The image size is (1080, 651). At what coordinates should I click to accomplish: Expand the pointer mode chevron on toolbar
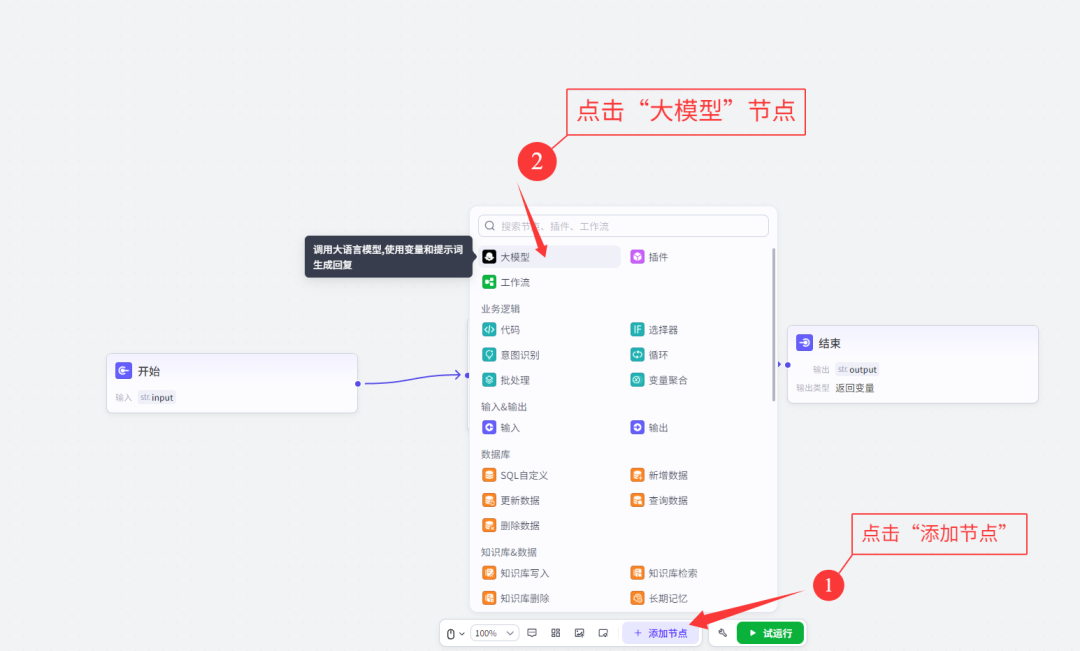(464, 632)
